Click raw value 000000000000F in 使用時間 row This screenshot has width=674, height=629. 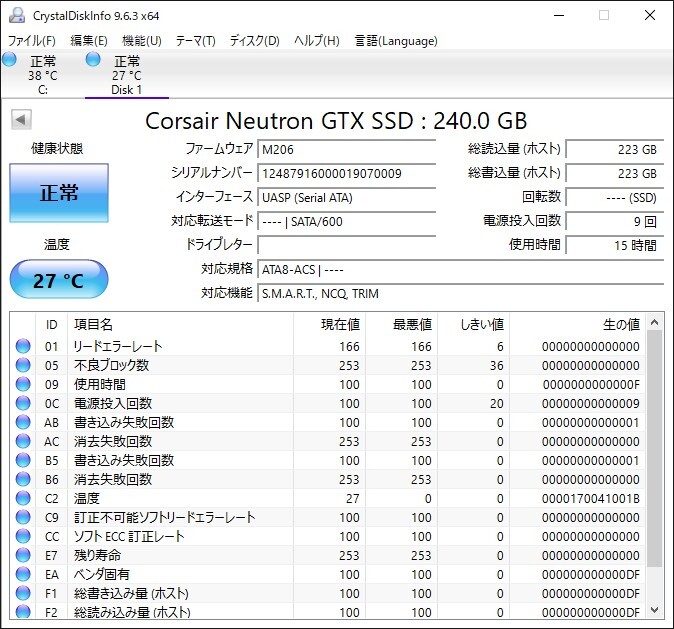(591, 384)
